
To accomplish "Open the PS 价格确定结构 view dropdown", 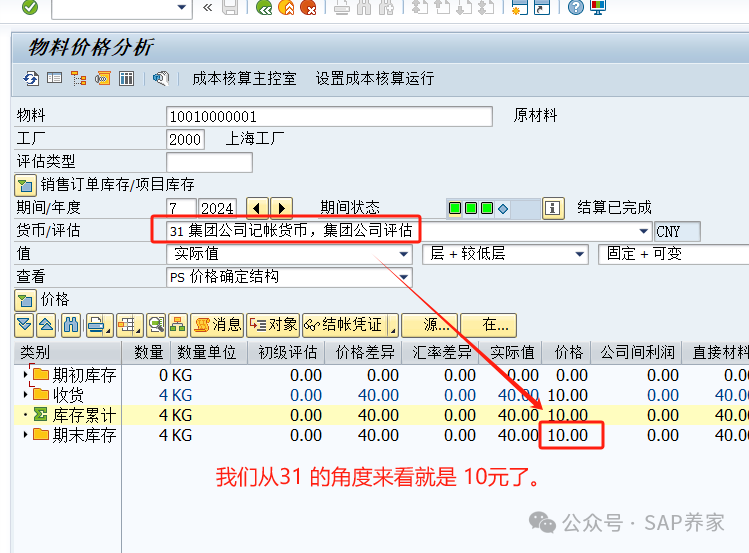I will click(x=404, y=277).
